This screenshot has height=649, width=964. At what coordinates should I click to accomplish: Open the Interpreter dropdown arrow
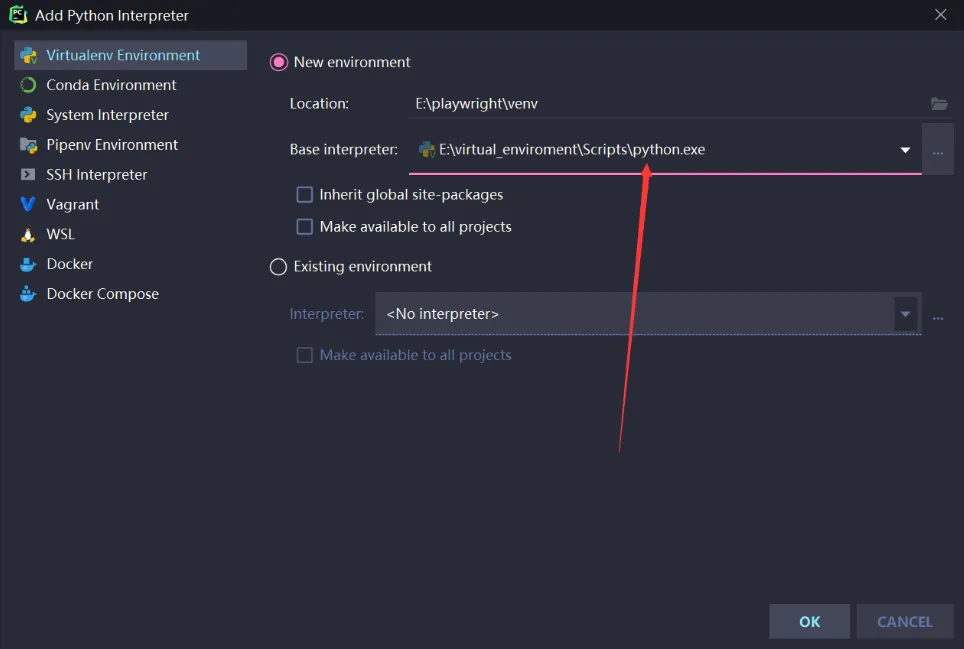905,314
